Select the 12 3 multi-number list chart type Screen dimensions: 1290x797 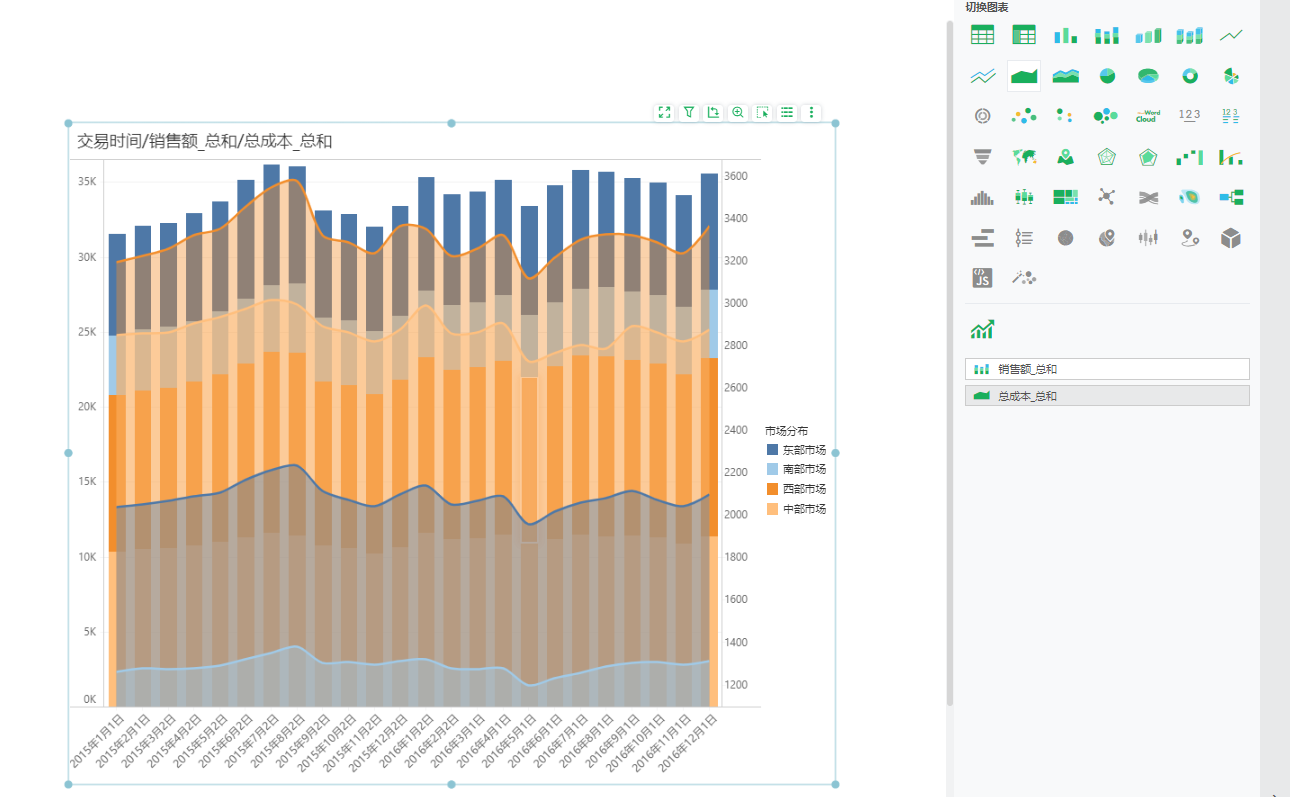coord(1231,116)
